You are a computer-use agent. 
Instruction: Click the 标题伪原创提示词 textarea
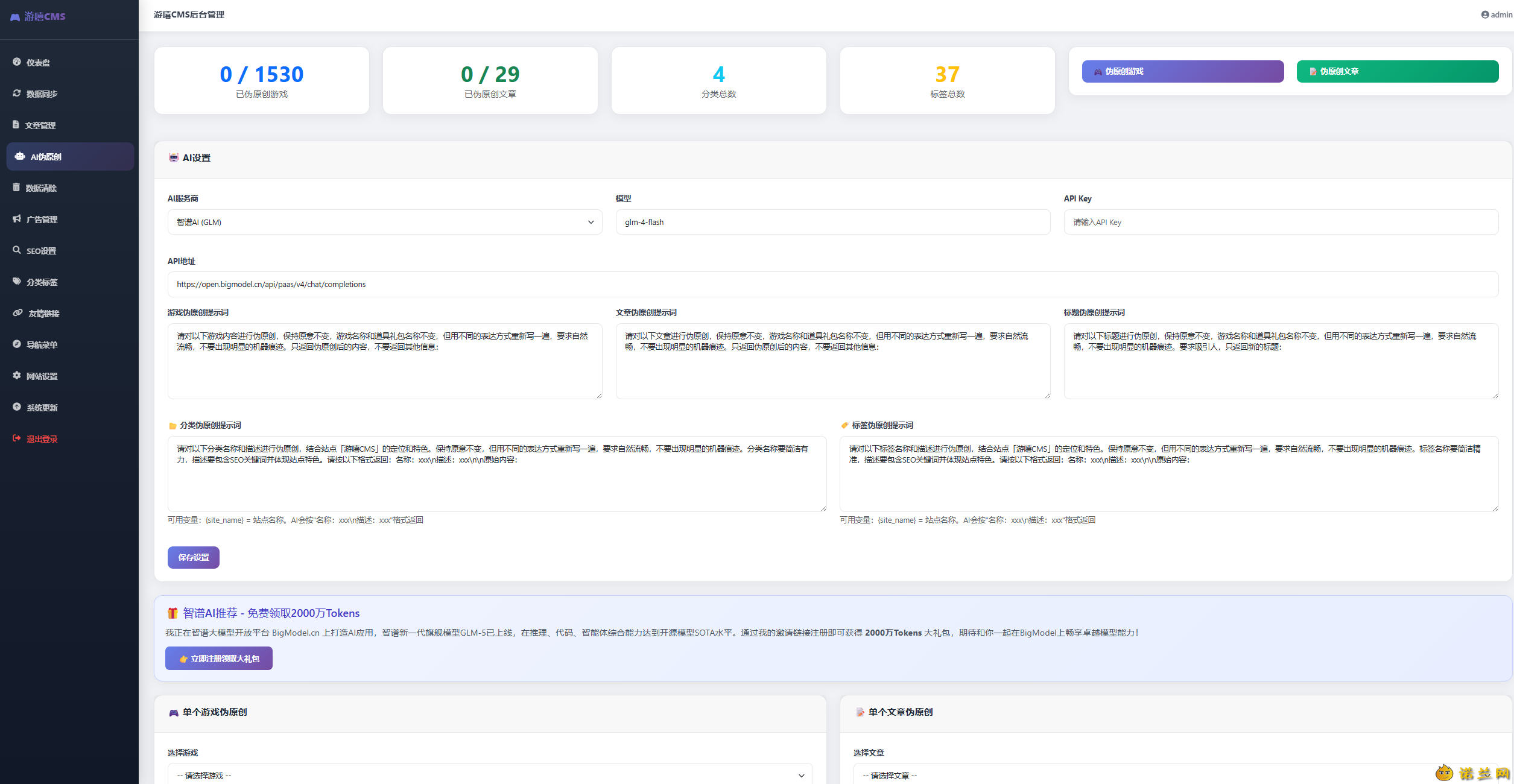[1281, 361]
